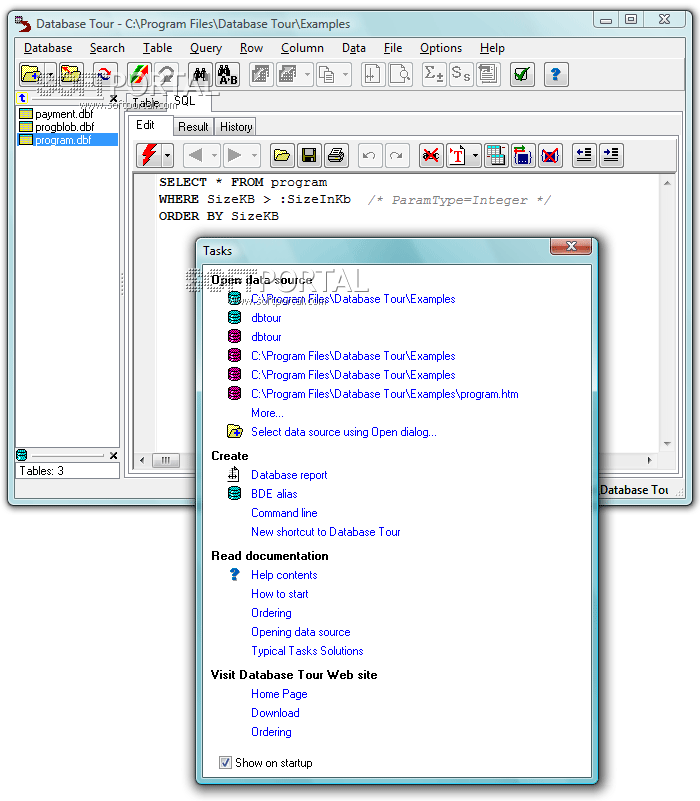
Task: Click the blue question mark help icon
Action: [556, 75]
